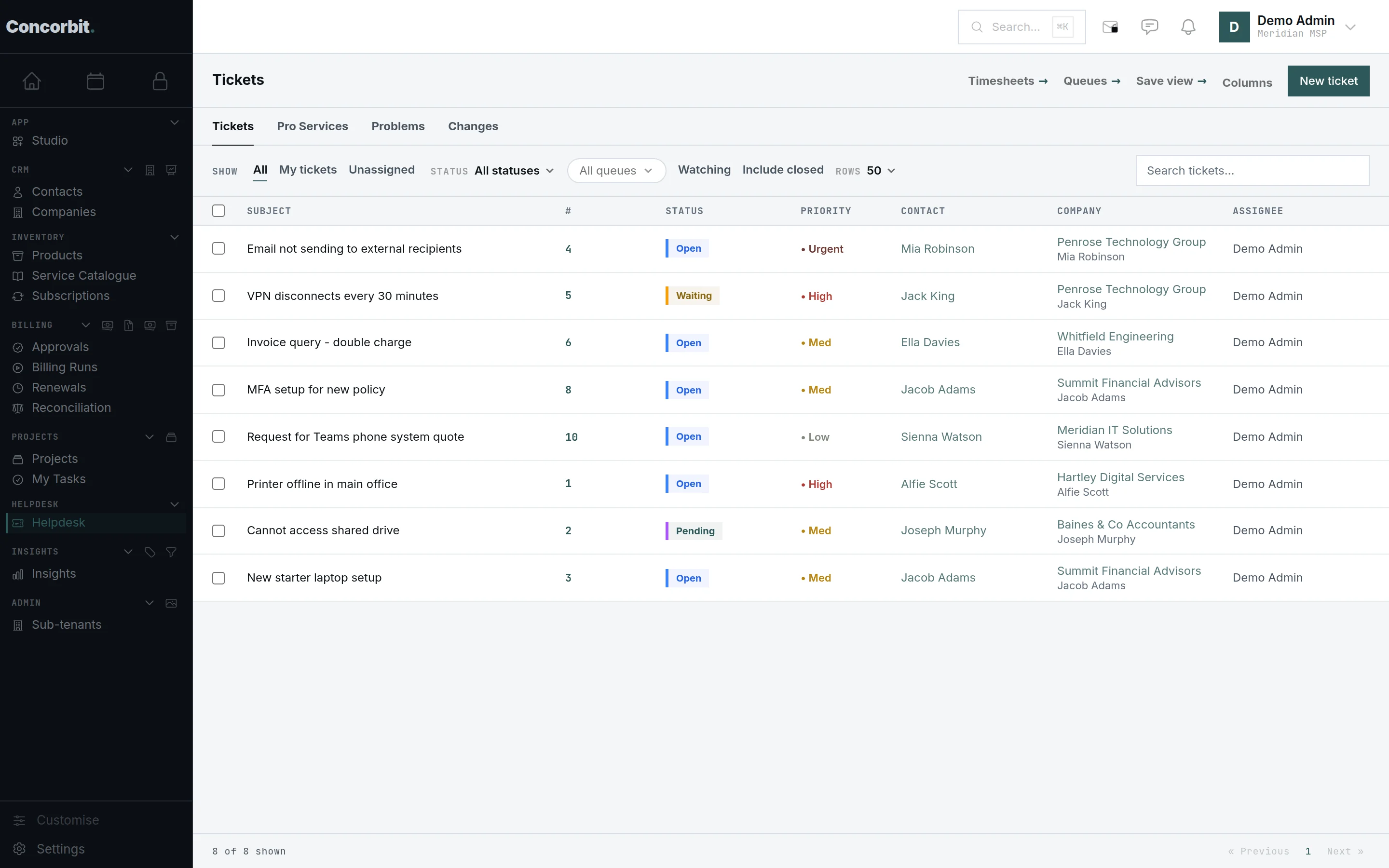Toggle the Watching filter
1389x868 pixels.
(704, 170)
